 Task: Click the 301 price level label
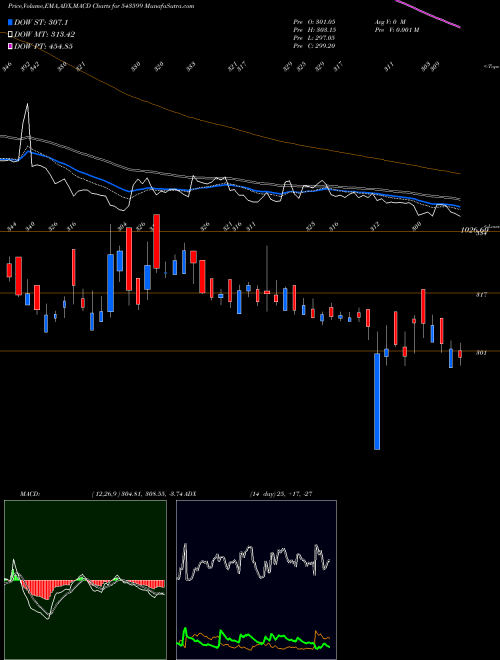tap(481, 353)
